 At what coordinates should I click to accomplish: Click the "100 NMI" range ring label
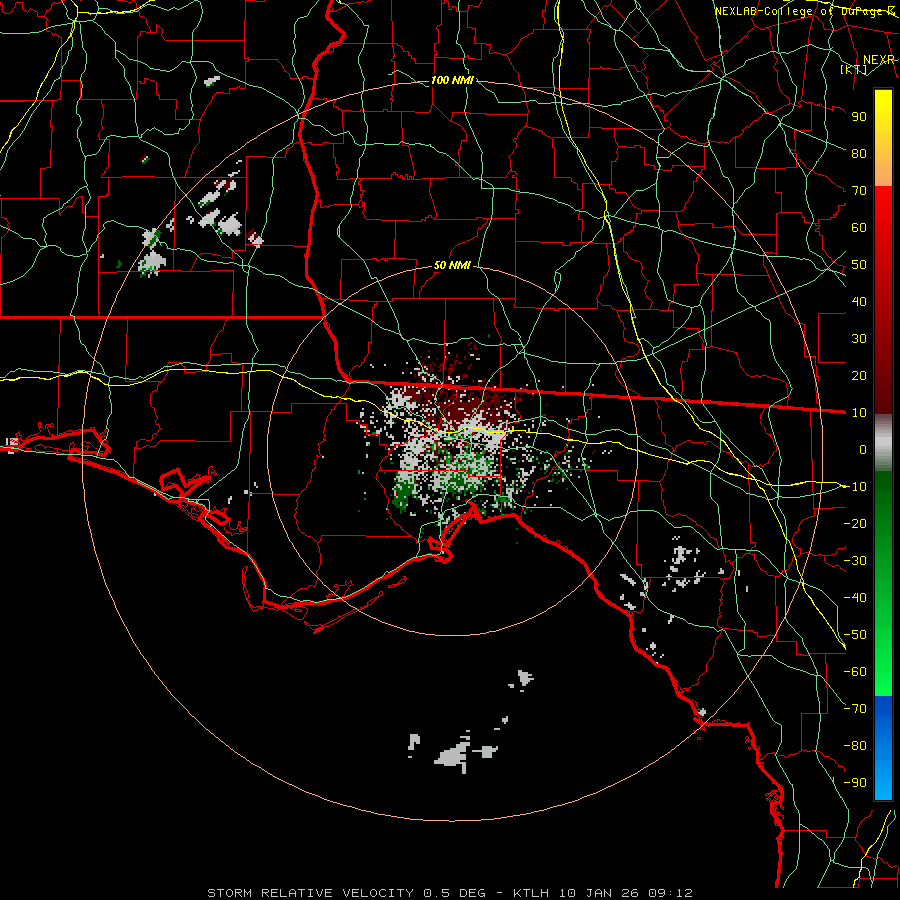[x=452, y=80]
